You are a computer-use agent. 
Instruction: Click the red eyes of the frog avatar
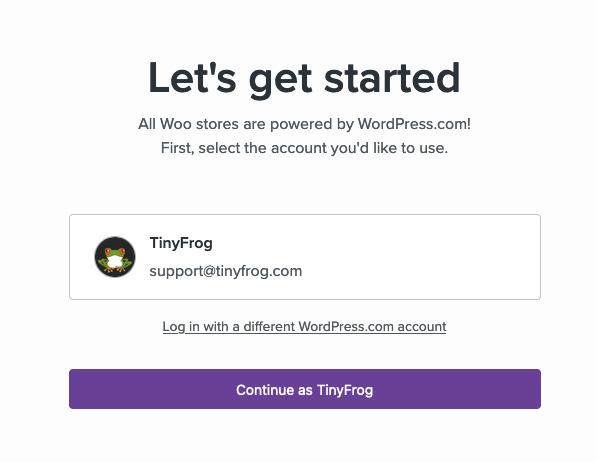coord(115,251)
